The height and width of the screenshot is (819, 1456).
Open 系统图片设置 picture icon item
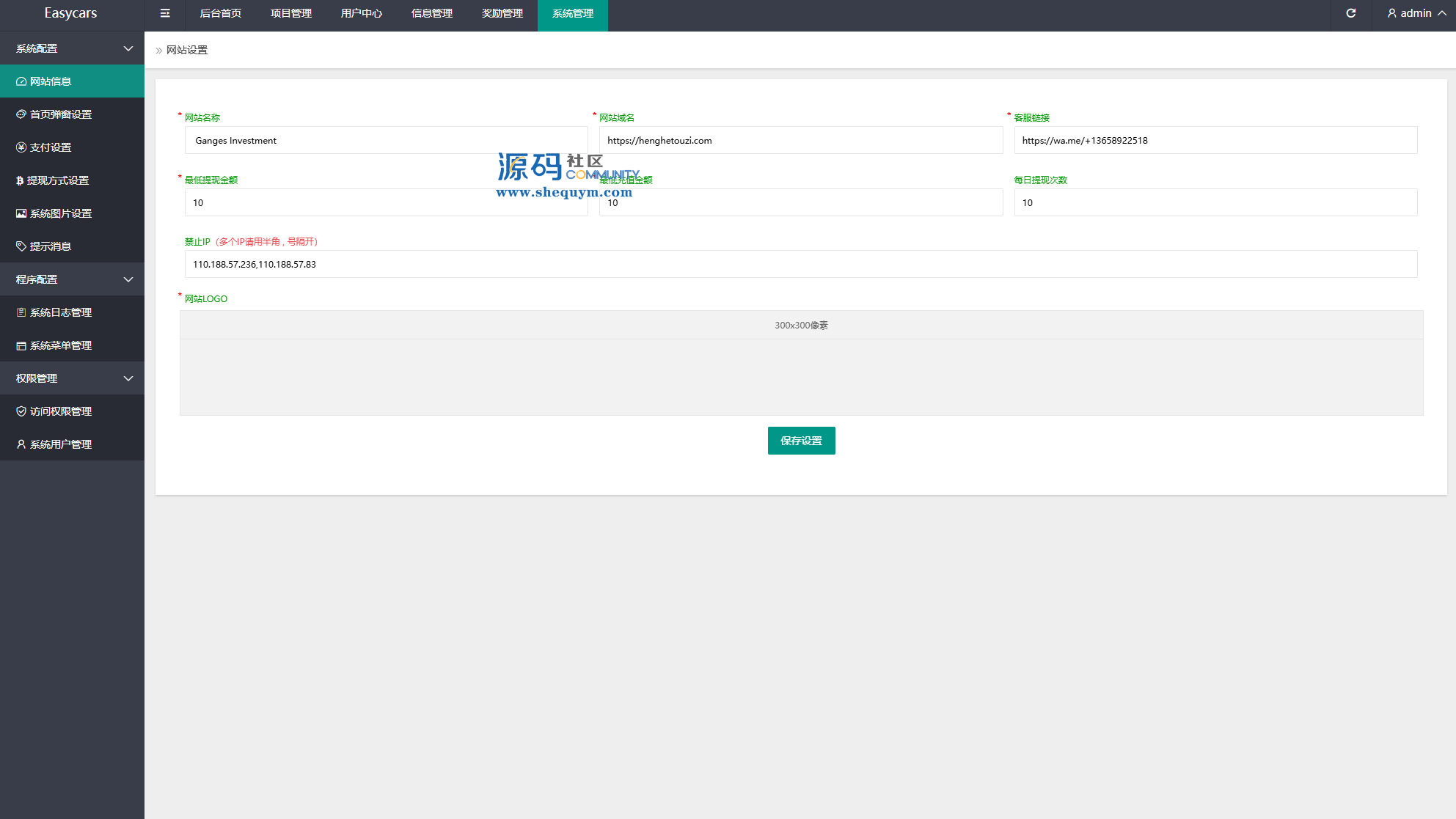pyautogui.click(x=60, y=213)
